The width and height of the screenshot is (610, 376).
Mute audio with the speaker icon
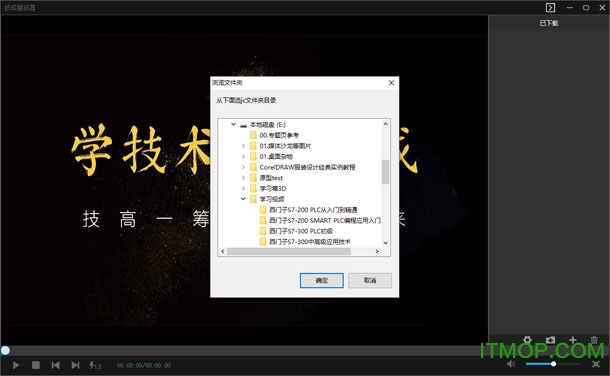click(511, 364)
